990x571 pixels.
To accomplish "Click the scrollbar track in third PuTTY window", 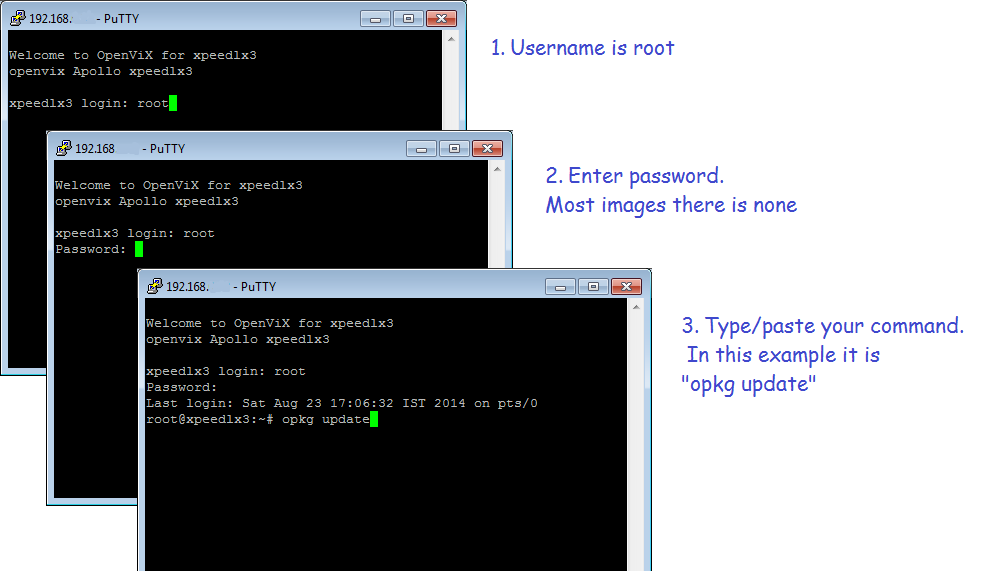I will [636, 442].
